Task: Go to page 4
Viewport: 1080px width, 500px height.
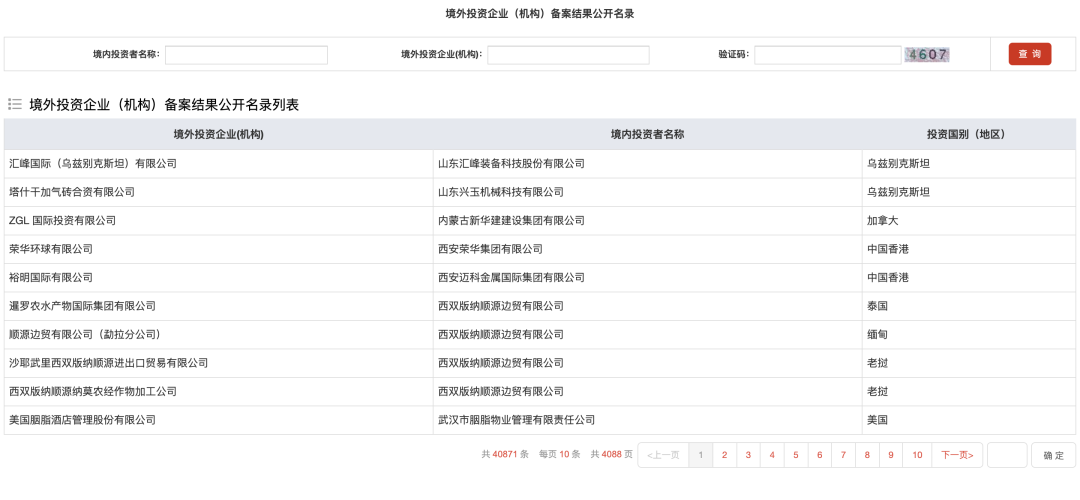Action: point(772,455)
